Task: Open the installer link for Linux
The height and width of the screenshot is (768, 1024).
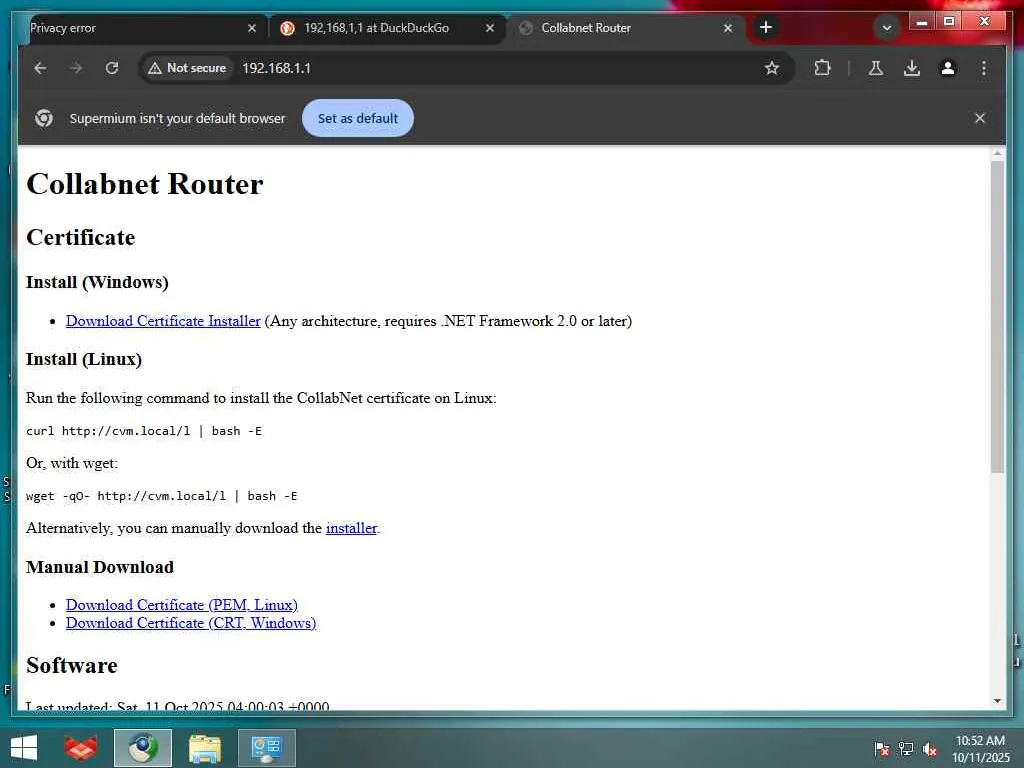Action: click(351, 528)
